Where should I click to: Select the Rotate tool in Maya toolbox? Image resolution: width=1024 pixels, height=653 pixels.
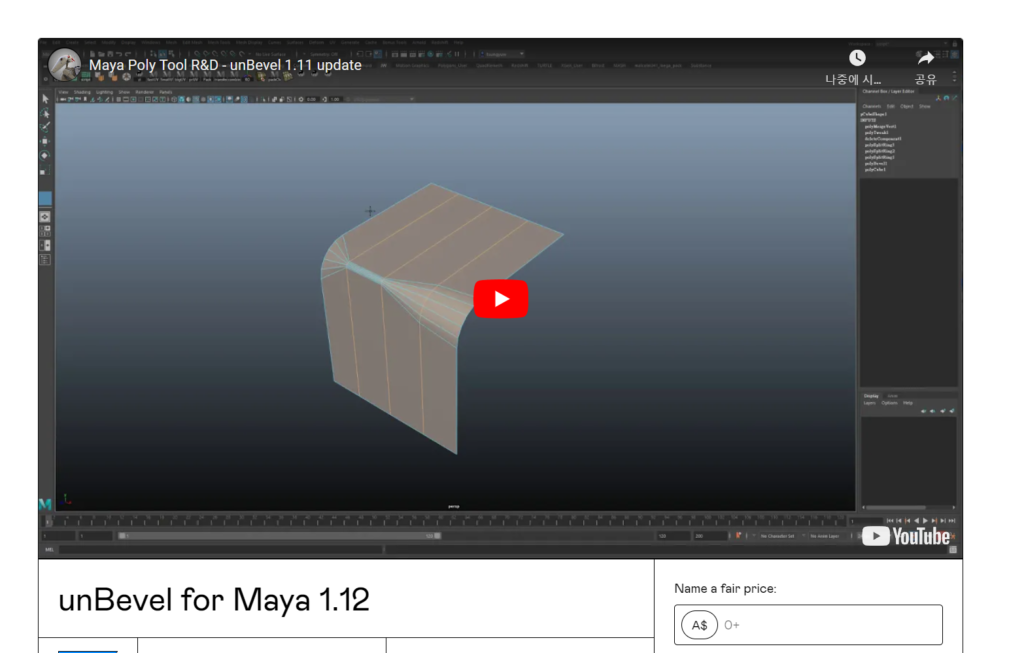coord(45,155)
